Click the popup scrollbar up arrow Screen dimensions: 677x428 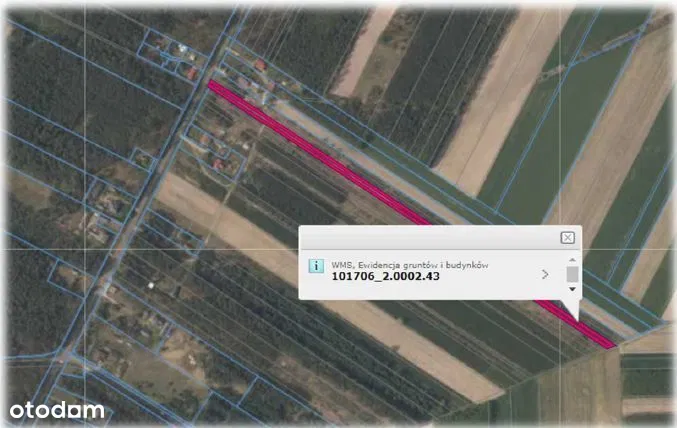(572, 260)
